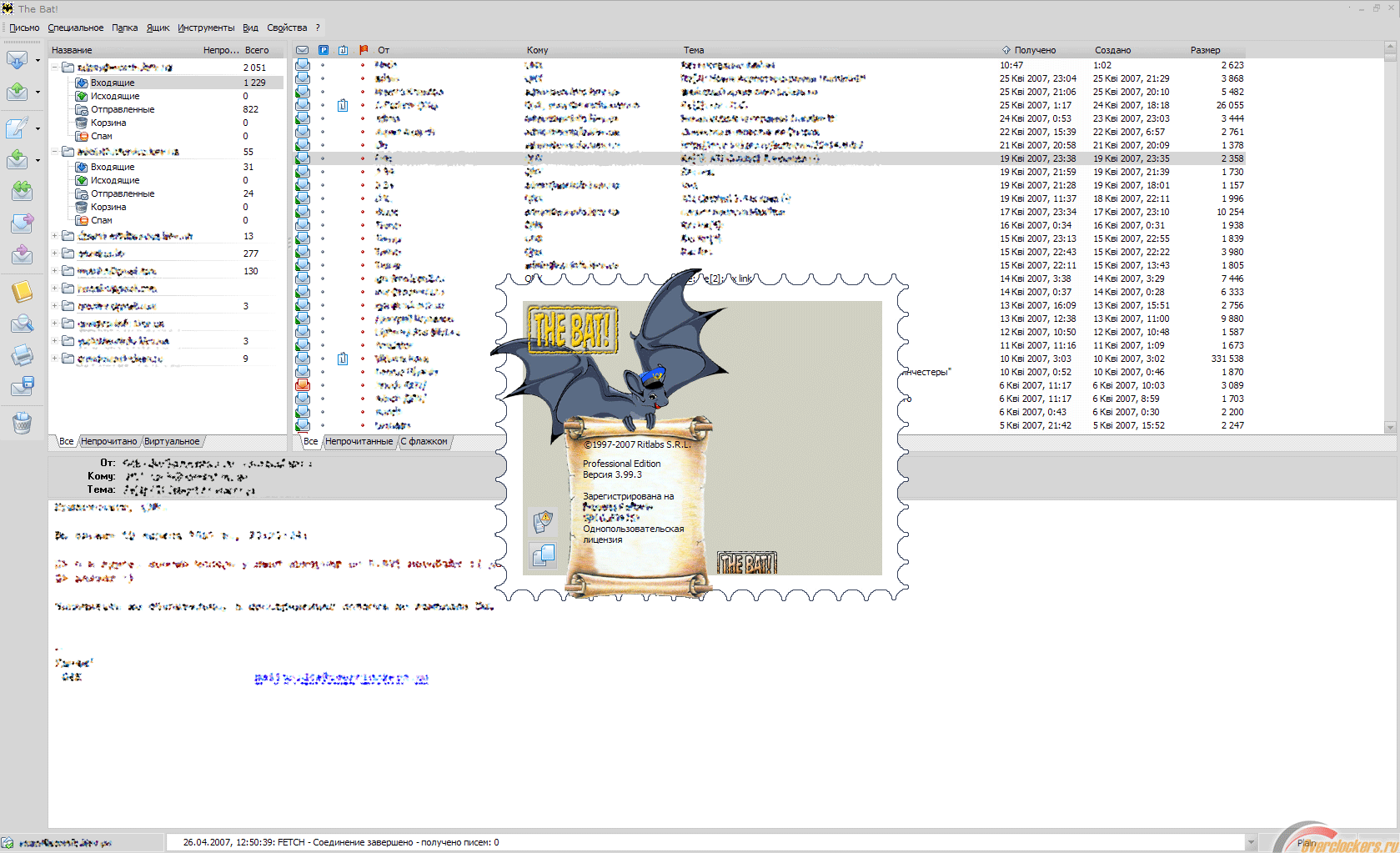Click the search messages magnifier icon
Screen dimensions: 1400x853
click(22, 324)
